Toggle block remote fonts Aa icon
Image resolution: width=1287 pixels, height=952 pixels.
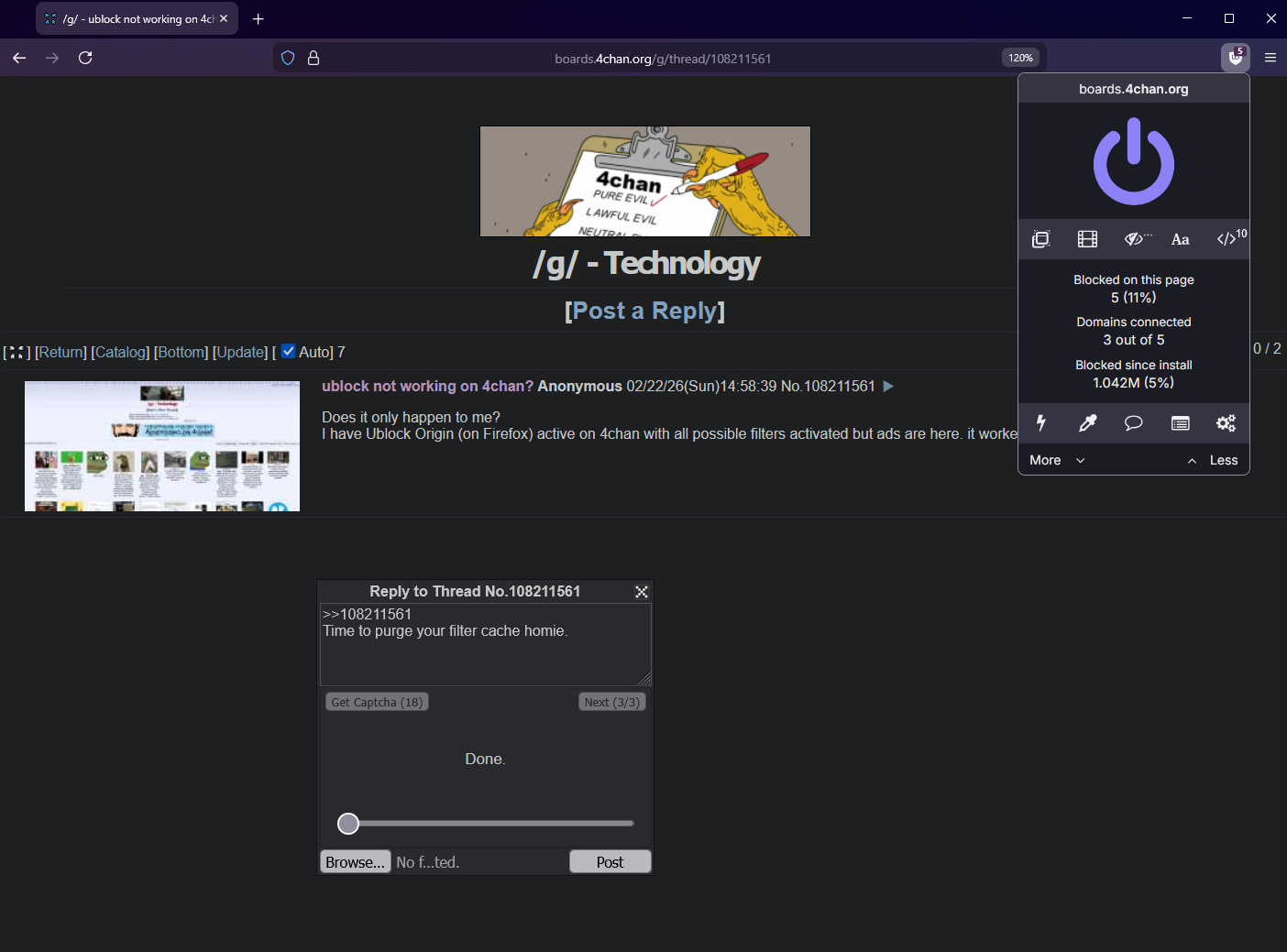pyautogui.click(x=1180, y=239)
